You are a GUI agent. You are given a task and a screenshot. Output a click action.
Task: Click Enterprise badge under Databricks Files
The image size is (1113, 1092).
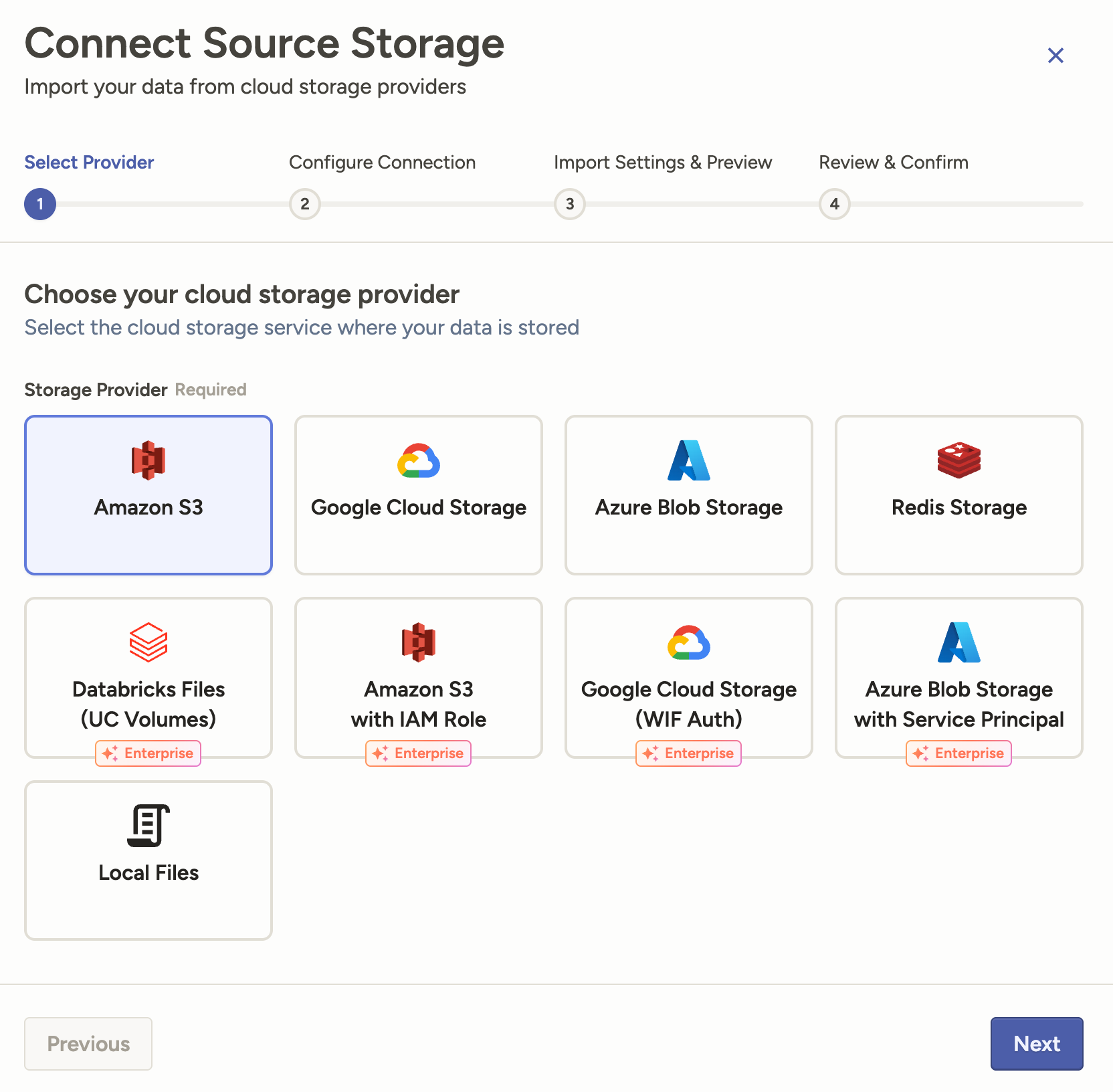click(148, 753)
